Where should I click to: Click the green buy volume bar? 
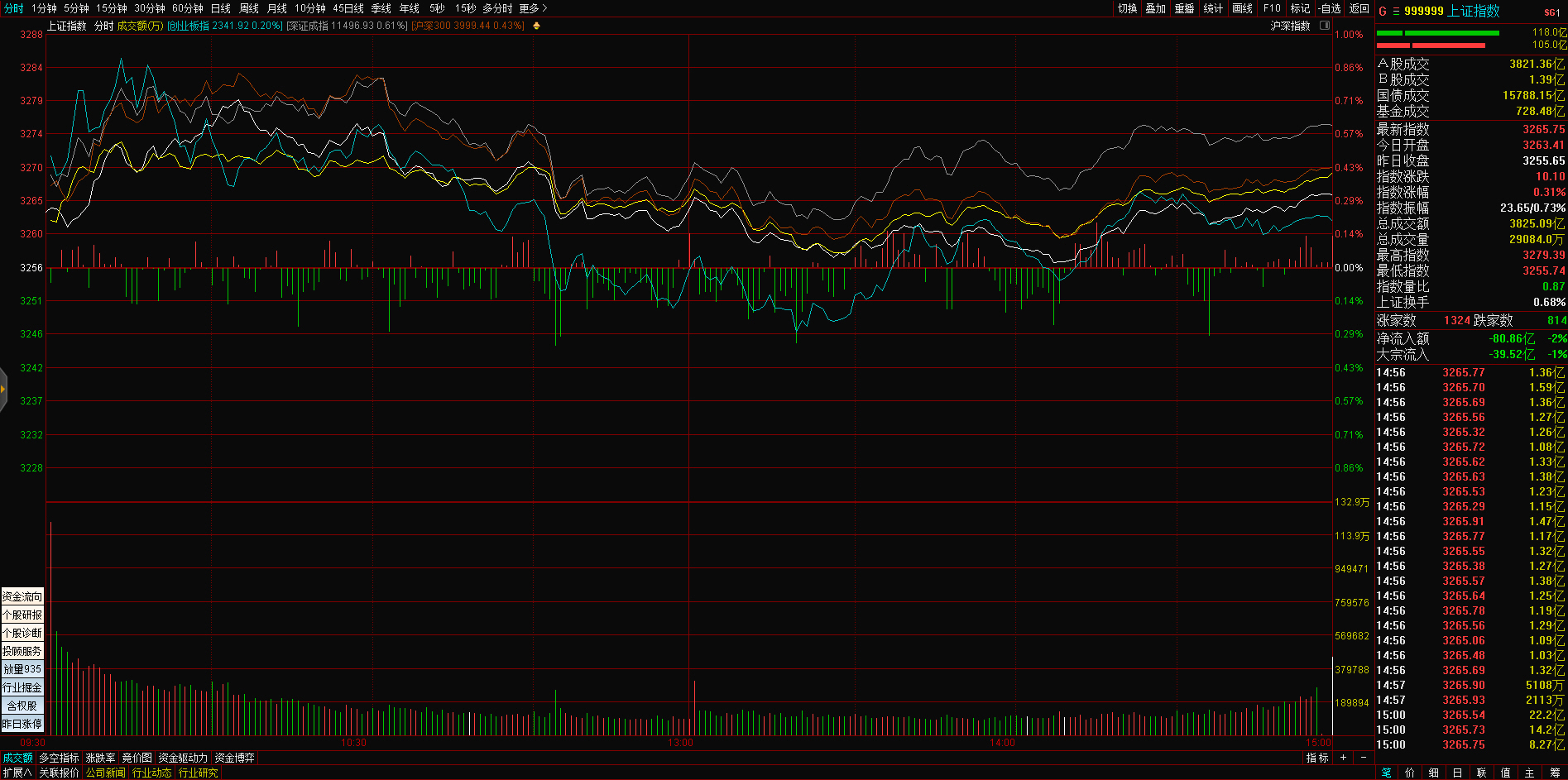point(1453,33)
